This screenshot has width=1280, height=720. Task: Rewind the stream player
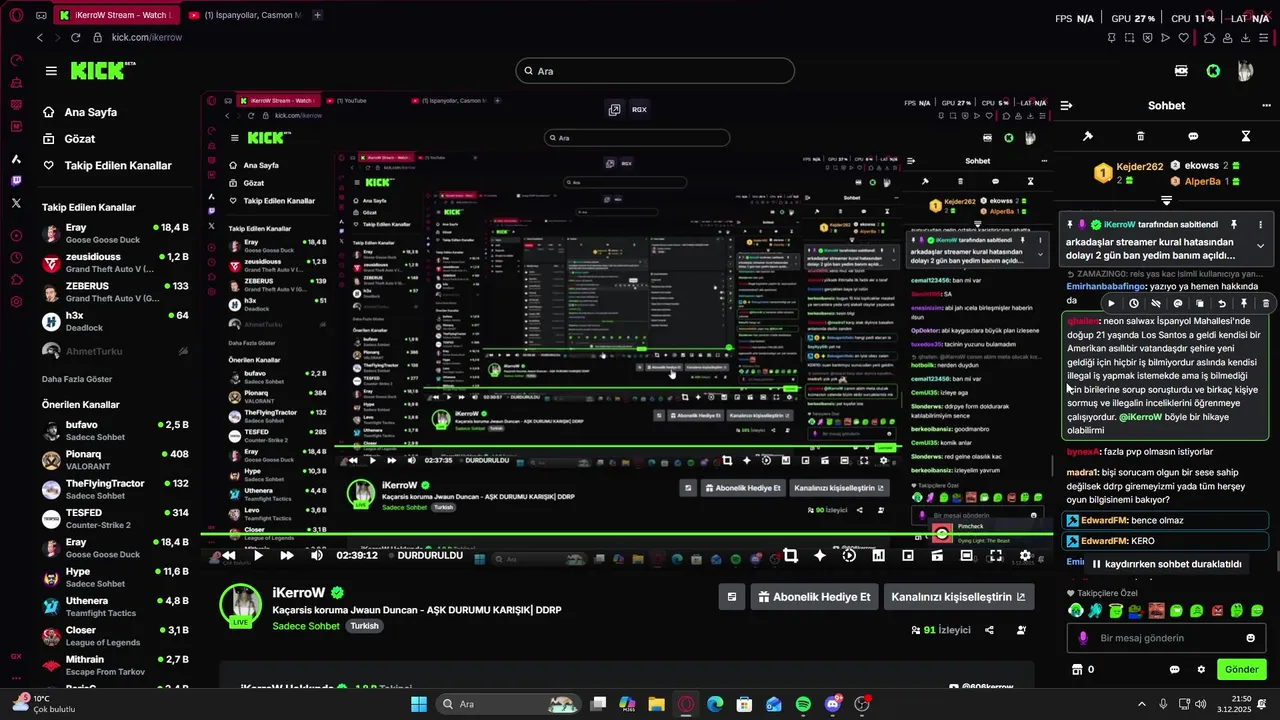click(x=229, y=555)
